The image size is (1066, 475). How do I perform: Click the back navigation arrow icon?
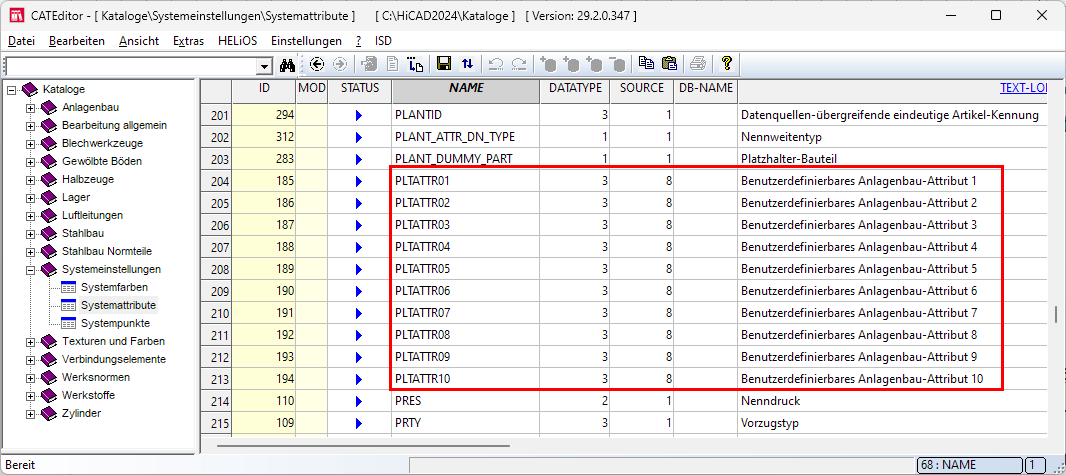[x=317, y=64]
